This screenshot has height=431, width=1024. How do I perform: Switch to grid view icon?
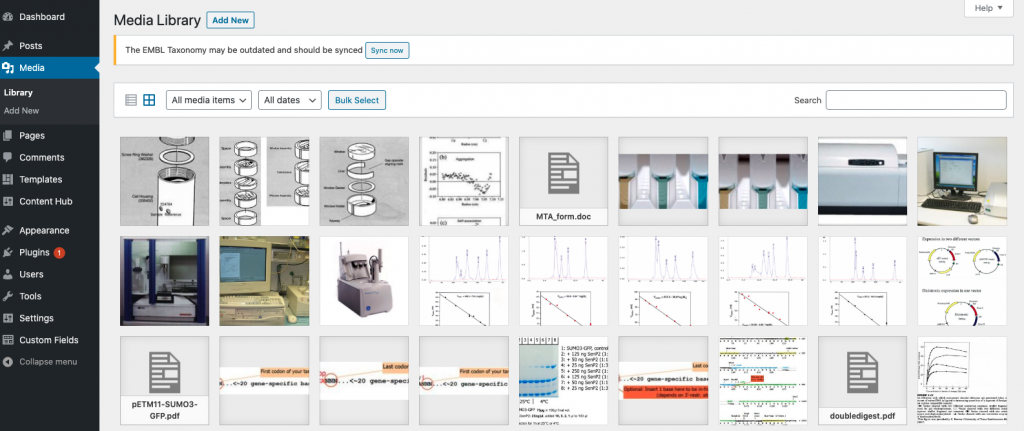coord(150,100)
